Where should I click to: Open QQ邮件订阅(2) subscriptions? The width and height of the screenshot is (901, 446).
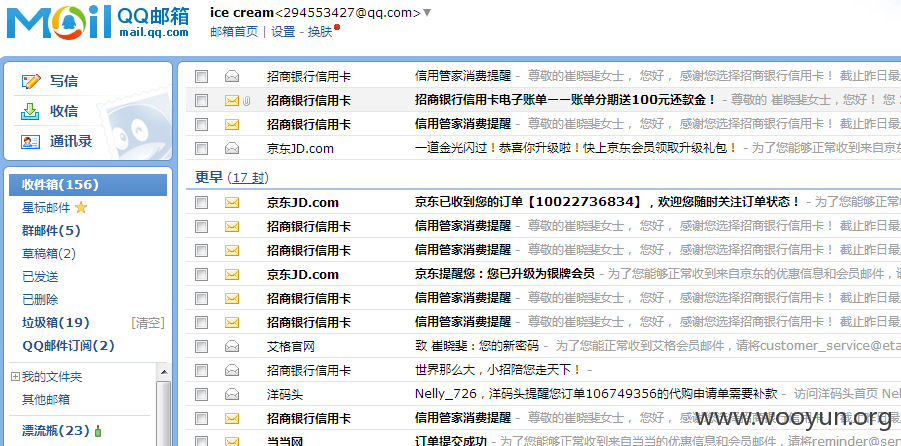click(x=68, y=345)
